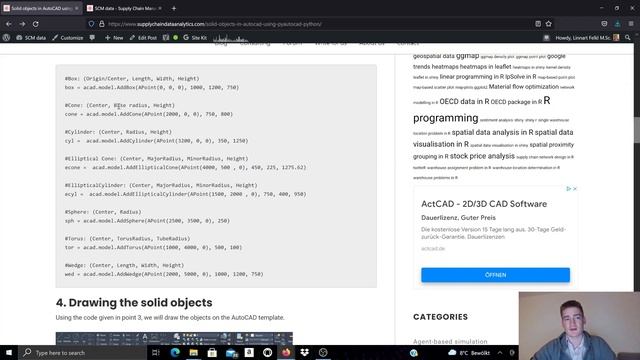Click the page vertical scrollbar thumb
Screen dimensions: 640x360
(x=637, y=131)
